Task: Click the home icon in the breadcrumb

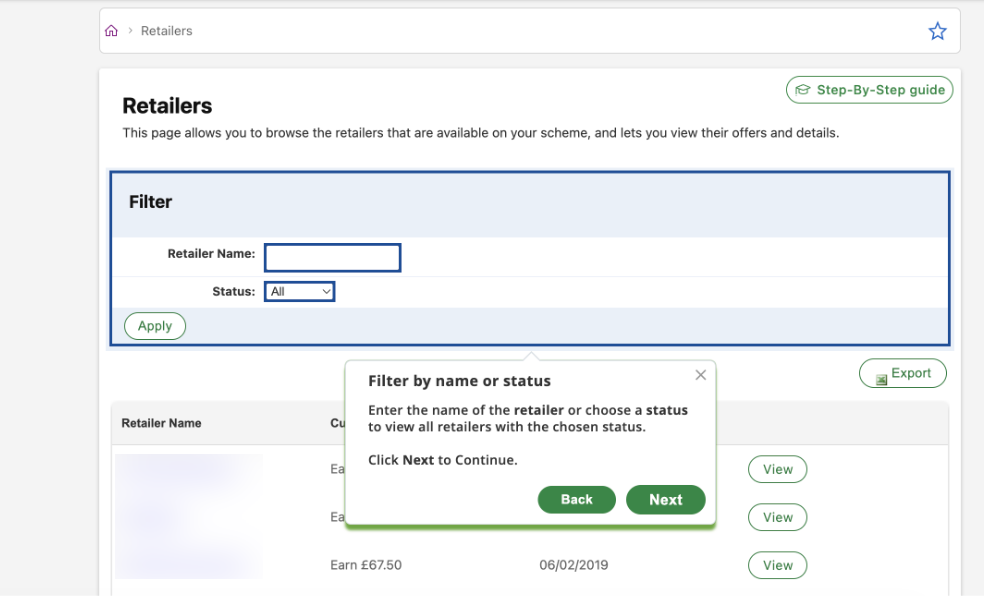Action: 111,30
